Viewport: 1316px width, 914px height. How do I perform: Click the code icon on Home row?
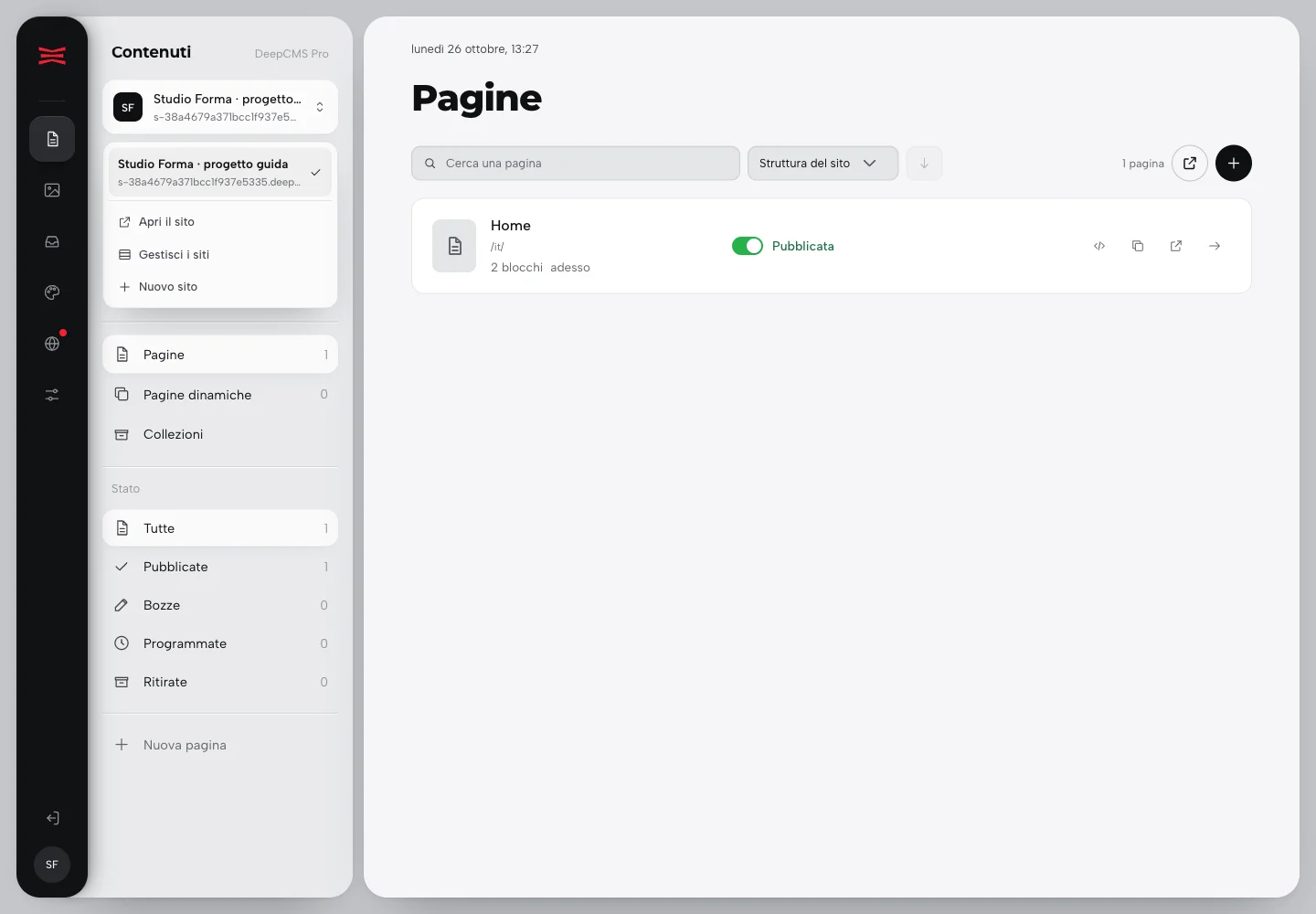[x=1099, y=246]
